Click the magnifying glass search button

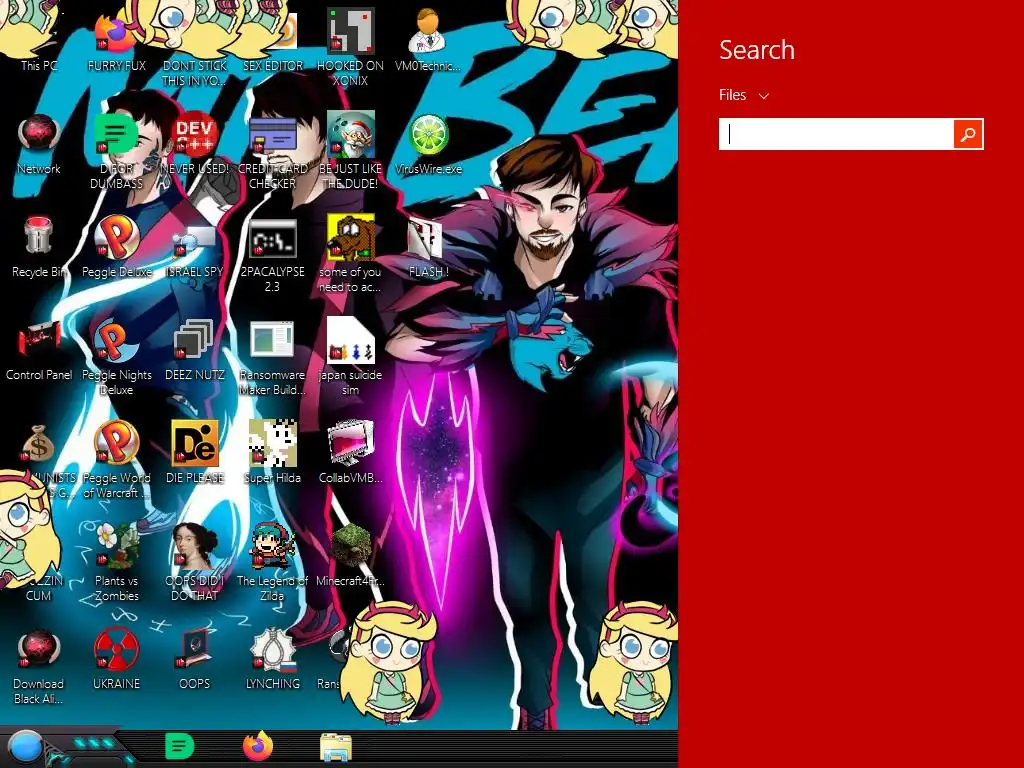tap(968, 134)
